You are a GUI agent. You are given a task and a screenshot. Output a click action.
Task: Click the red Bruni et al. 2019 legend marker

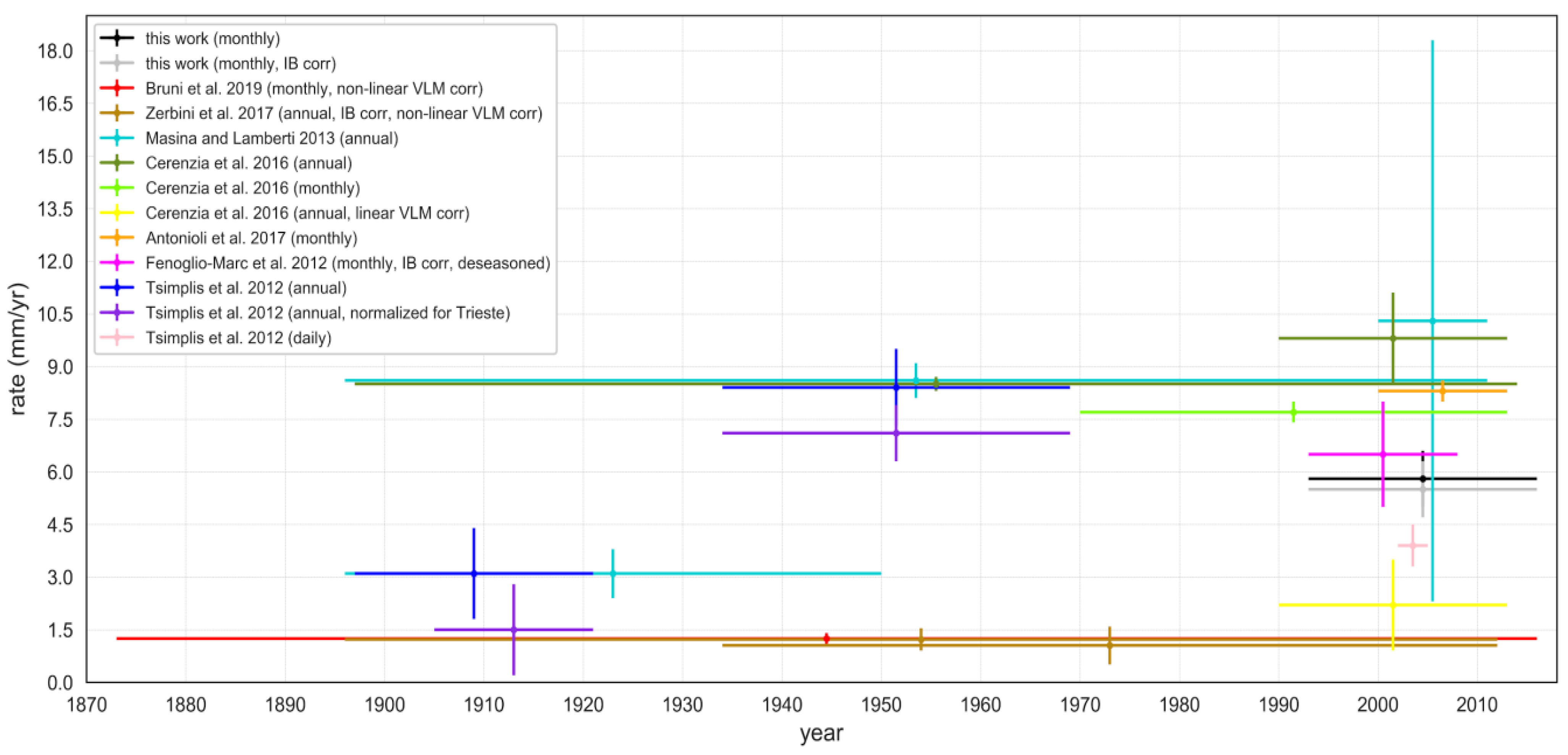point(116,88)
